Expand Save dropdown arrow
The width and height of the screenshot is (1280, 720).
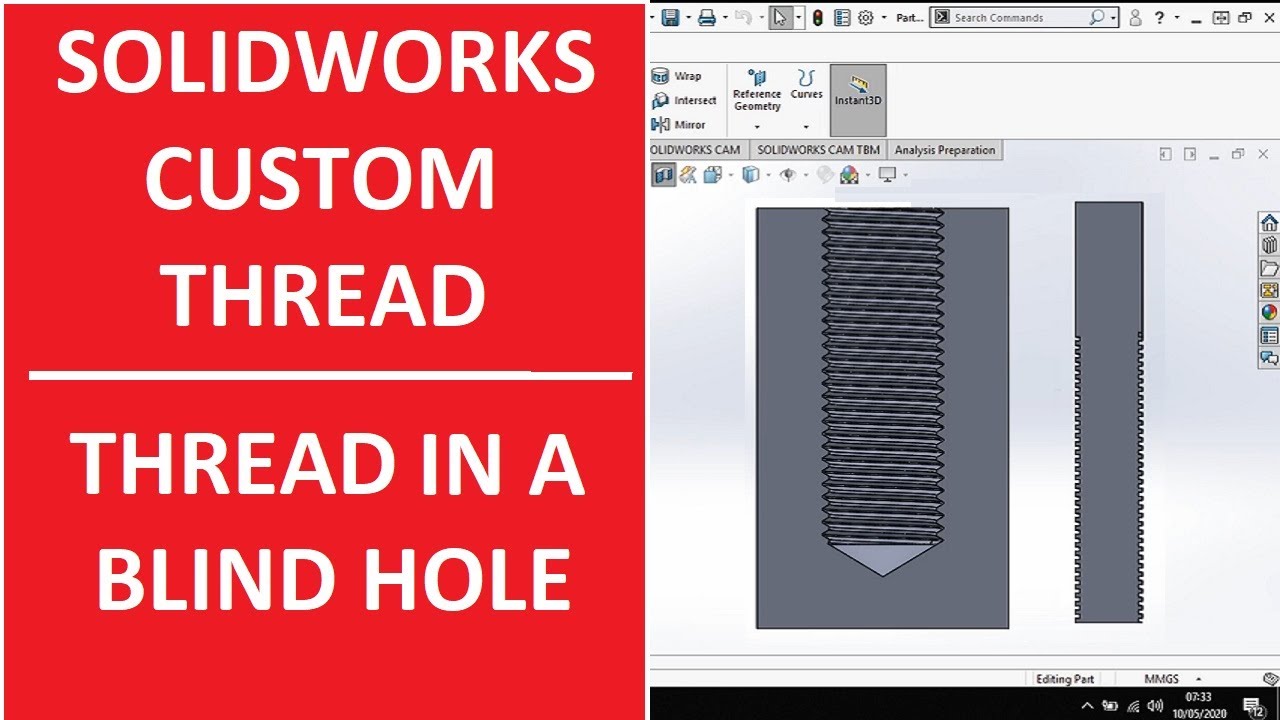point(688,18)
